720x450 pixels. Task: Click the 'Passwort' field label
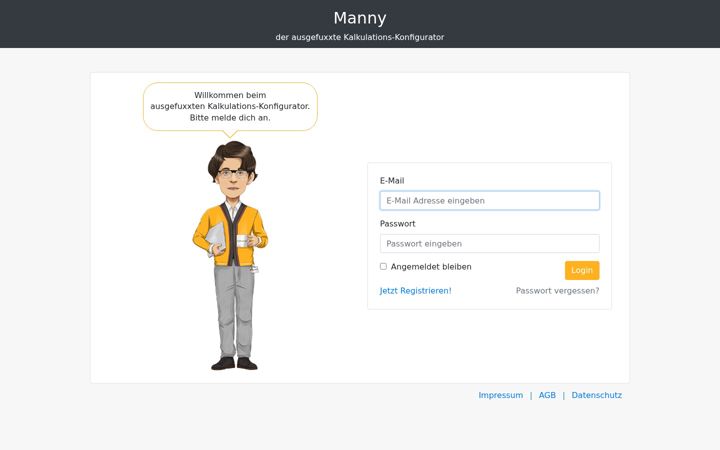(x=398, y=224)
